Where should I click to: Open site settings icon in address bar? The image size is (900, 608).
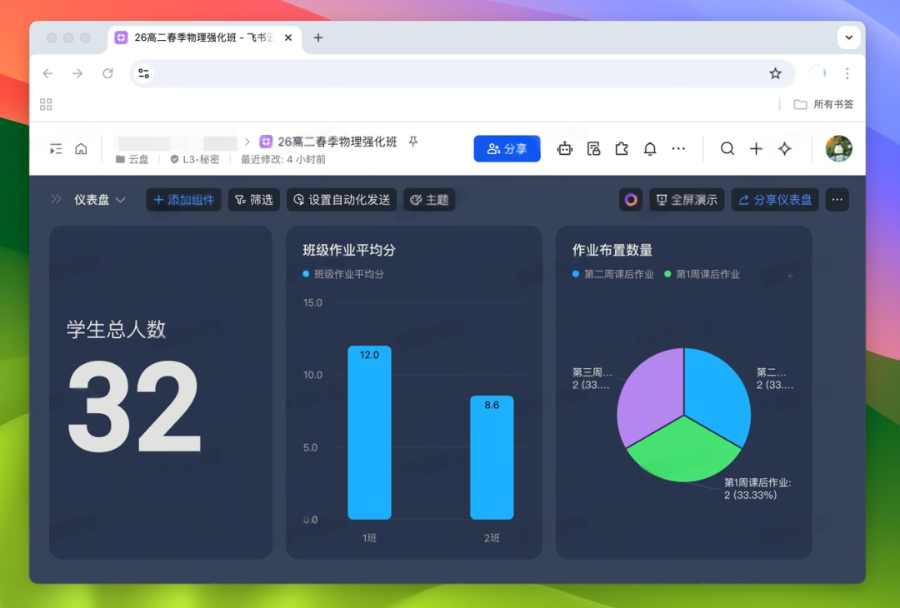point(143,73)
